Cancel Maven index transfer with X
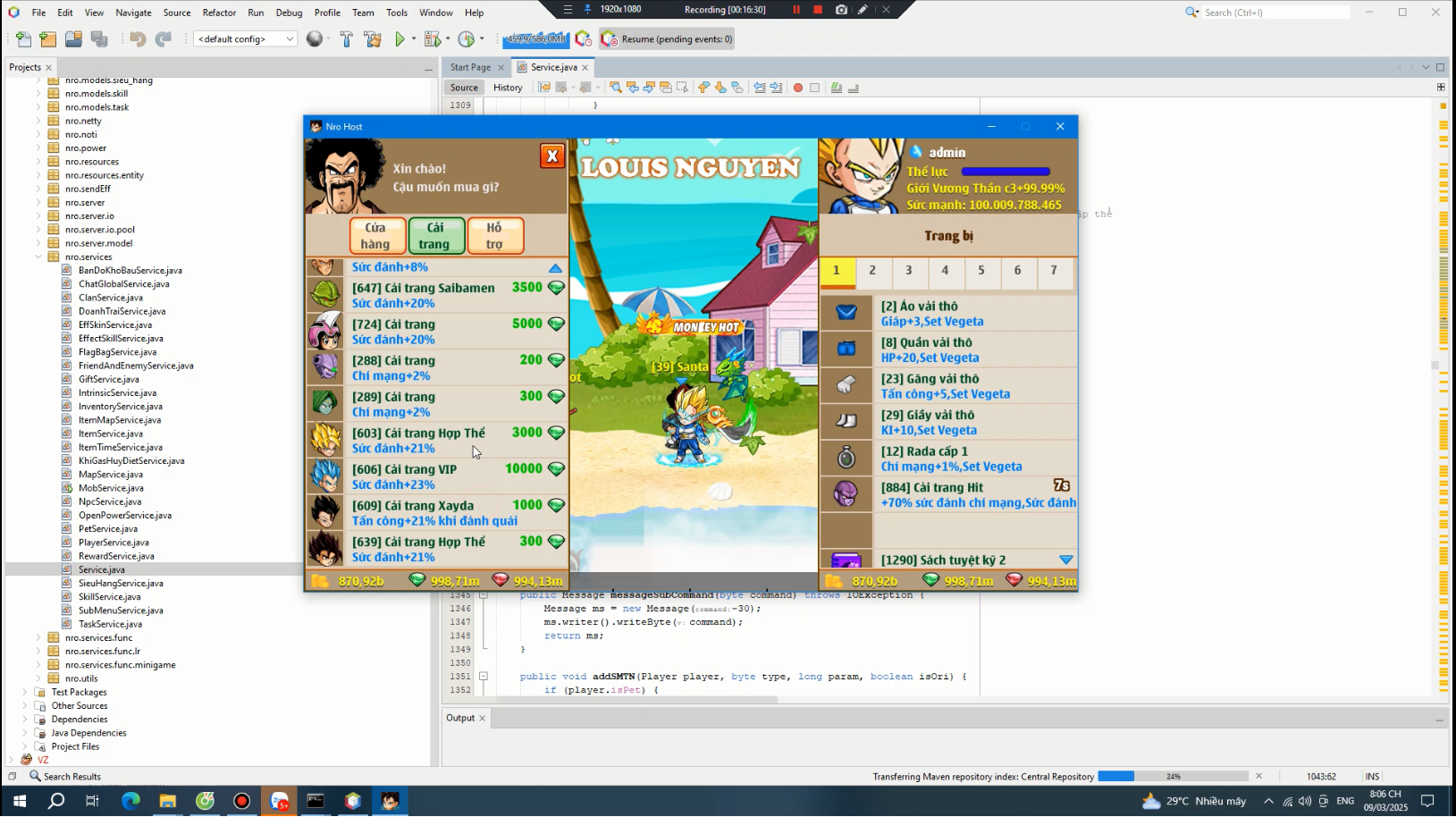1456x817 pixels. [1258, 776]
